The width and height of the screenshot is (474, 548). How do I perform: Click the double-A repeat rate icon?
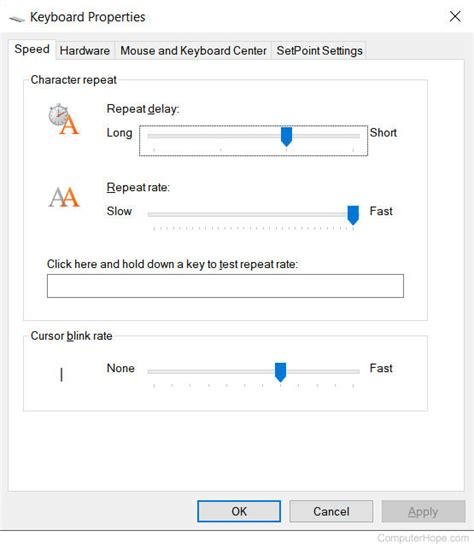tap(64, 197)
